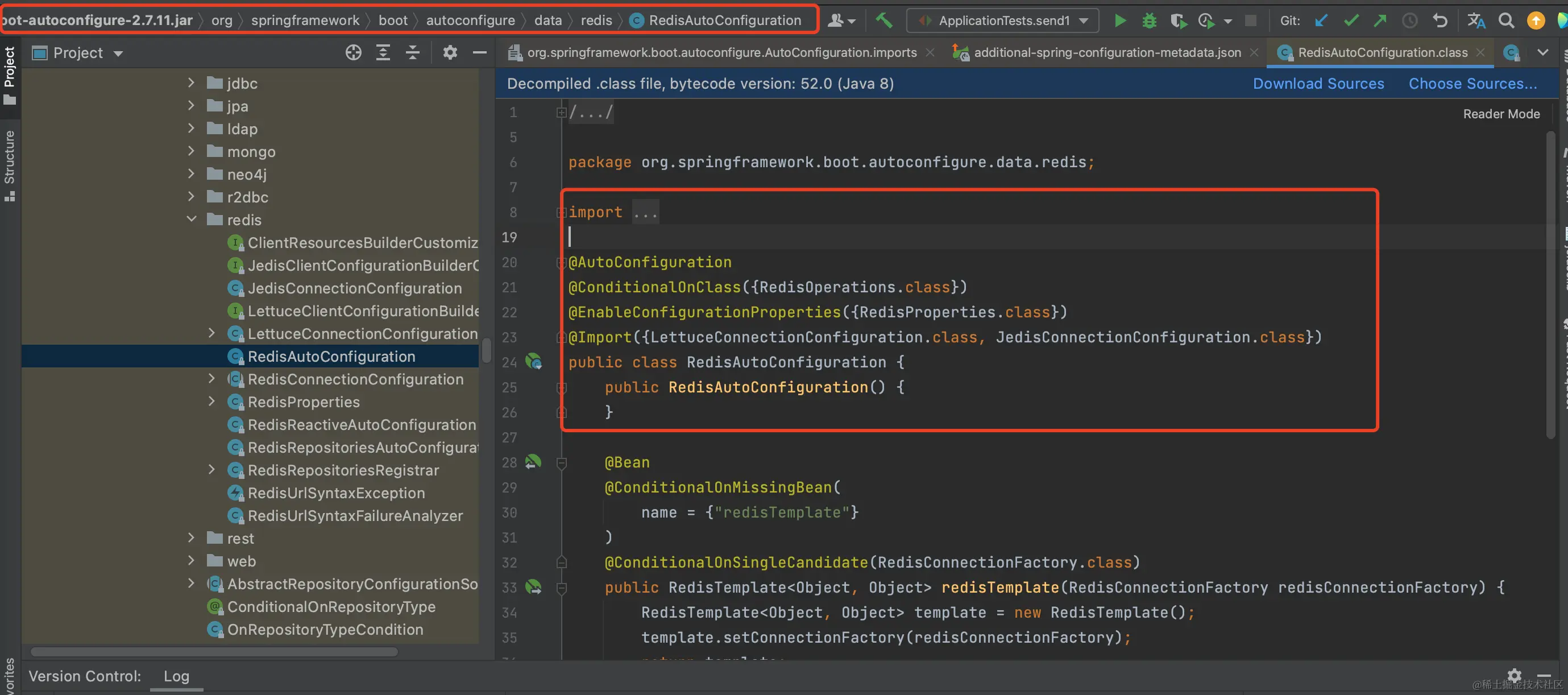The height and width of the screenshot is (695, 1568).
Task: Click the Debug bug icon
Action: 1148,20
